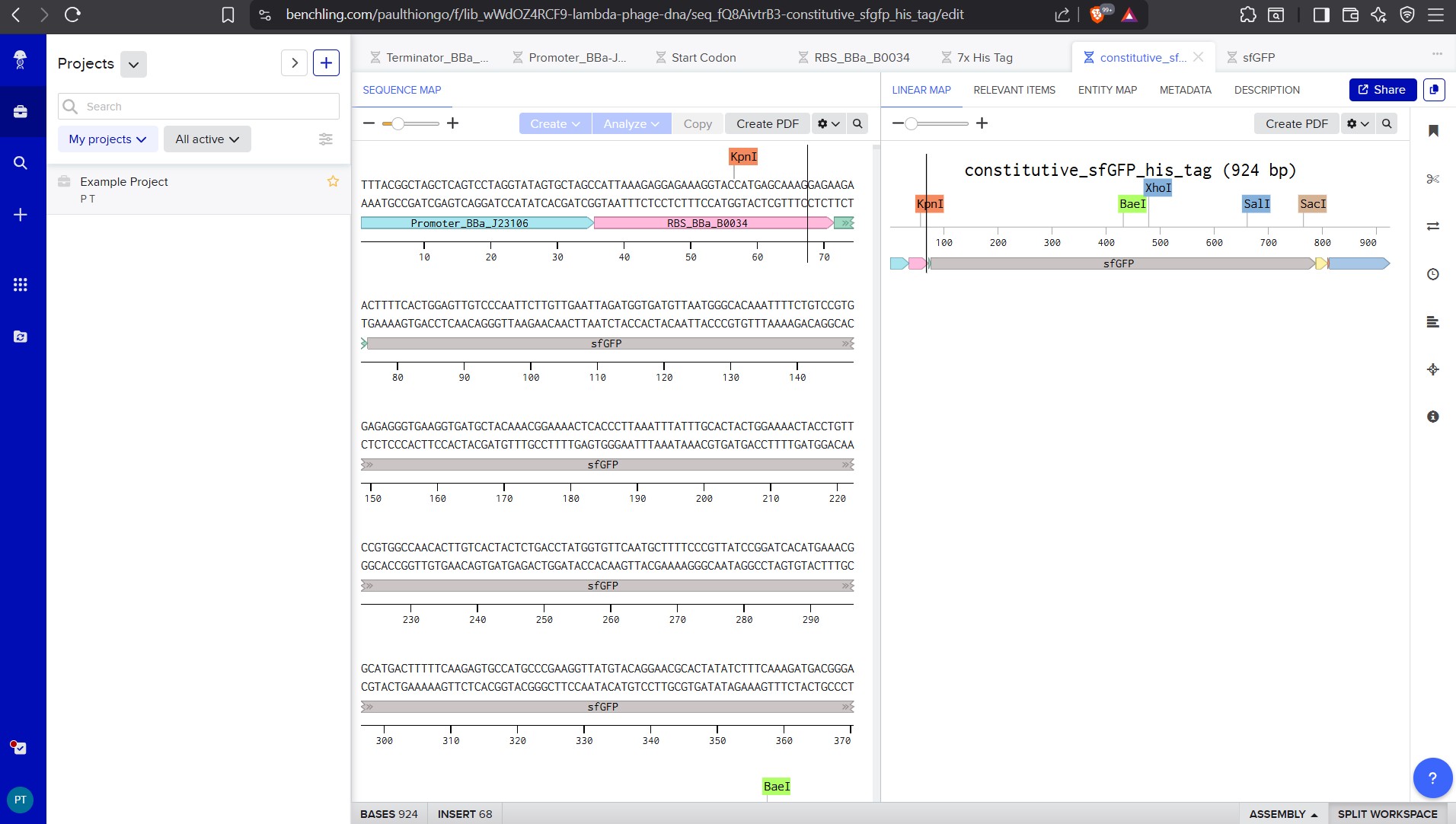Screen dimensions: 1456x824
Task: Search within the linear map
Action: tap(1387, 123)
